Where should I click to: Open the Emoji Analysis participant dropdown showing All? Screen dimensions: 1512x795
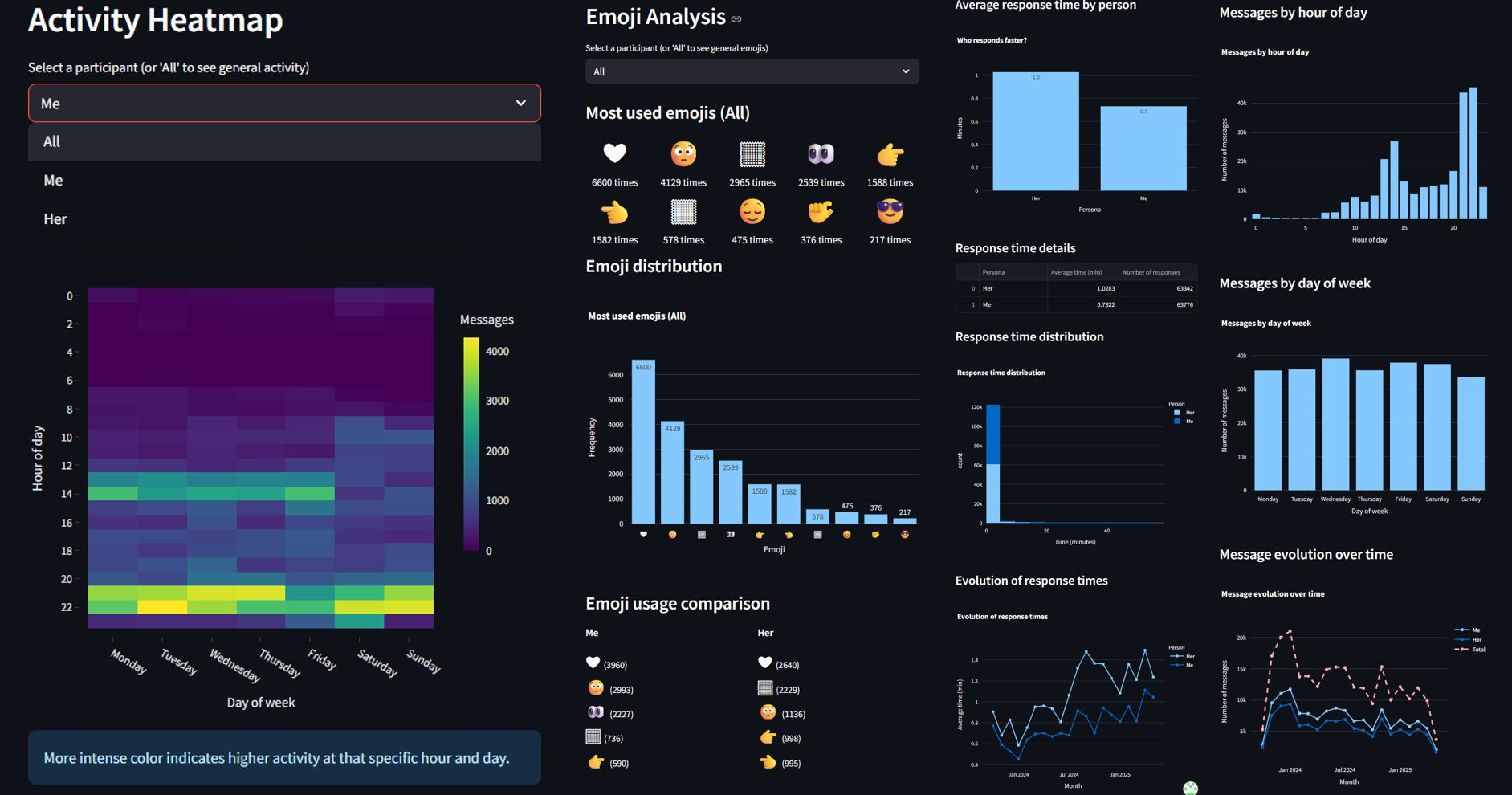(x=752, y=71)
